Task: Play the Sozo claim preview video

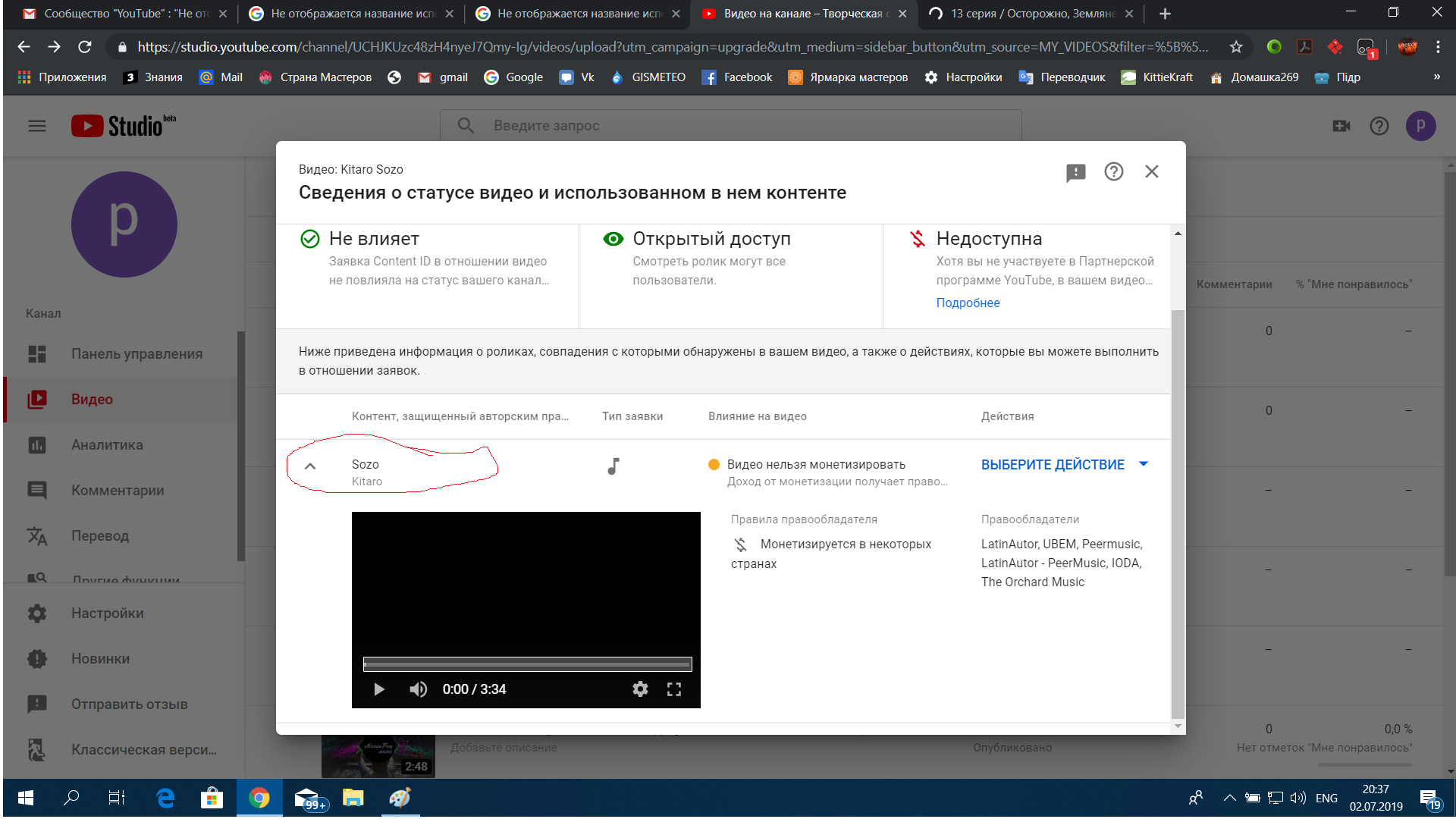Action: pos(379,689)
